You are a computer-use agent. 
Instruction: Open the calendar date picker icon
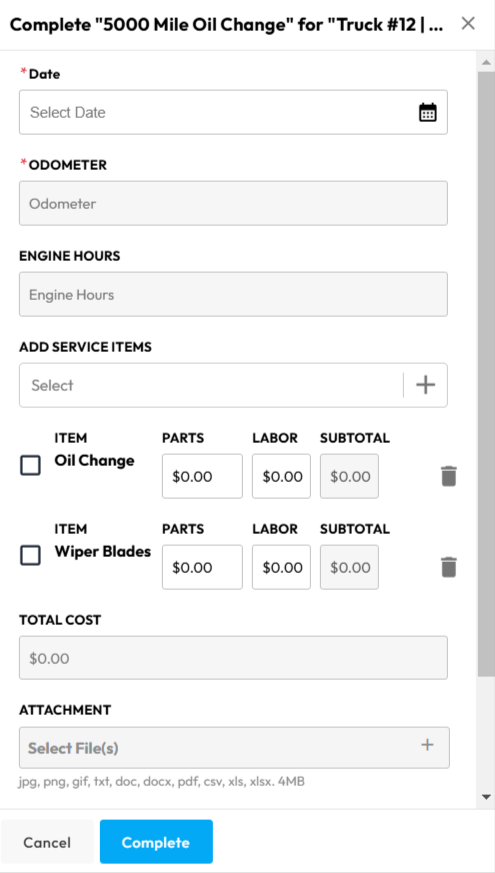pos(427,112)
